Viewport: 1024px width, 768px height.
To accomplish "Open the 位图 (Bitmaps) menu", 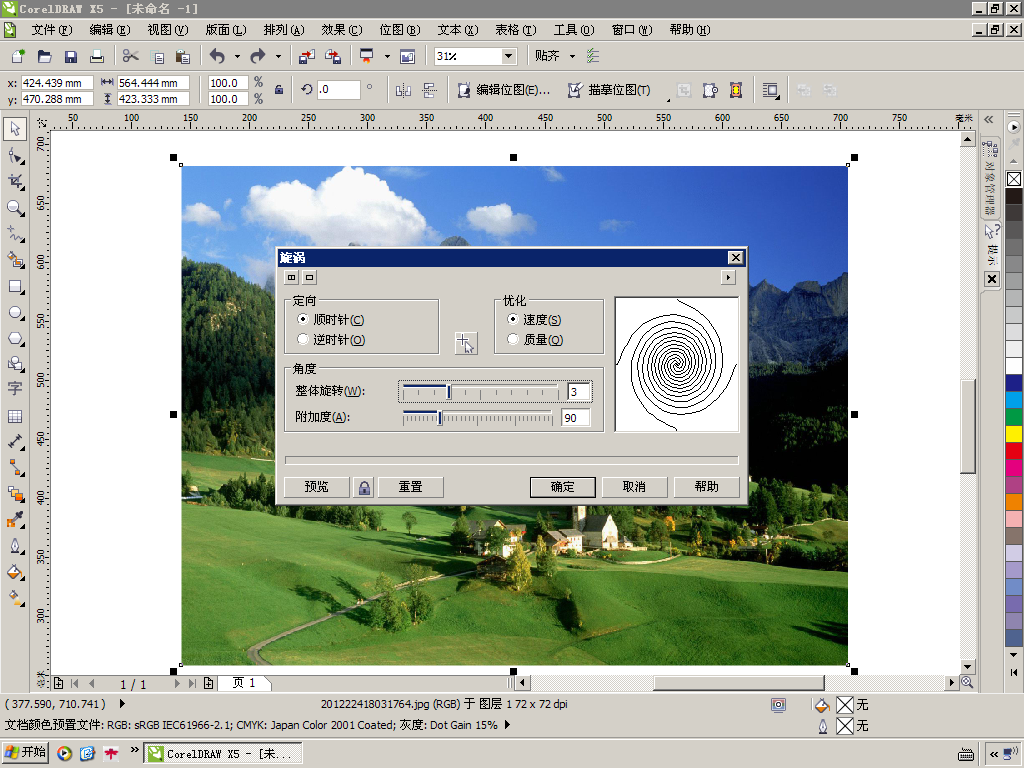I will (400, 30).
